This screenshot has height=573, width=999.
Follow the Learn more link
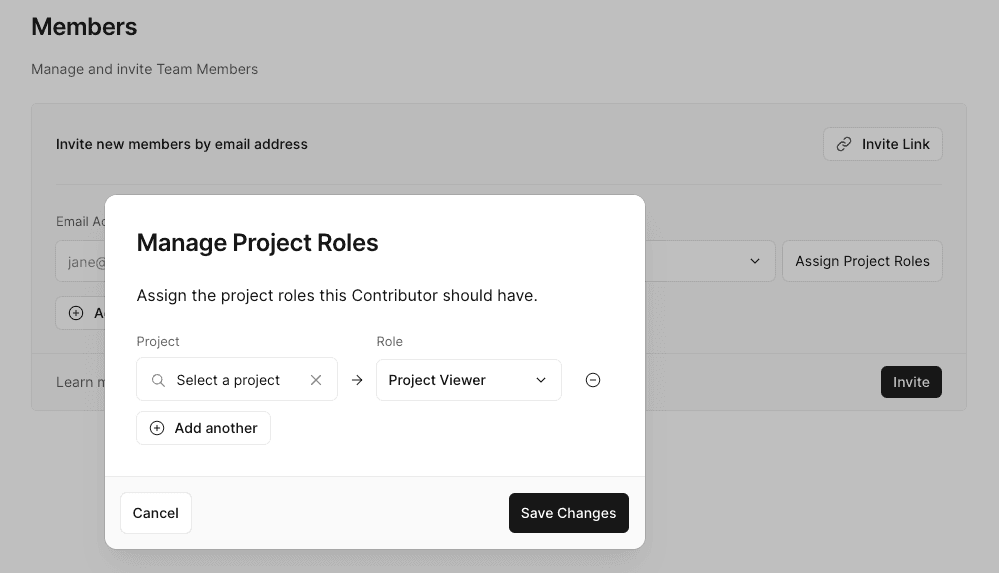[x=75, y=382]
